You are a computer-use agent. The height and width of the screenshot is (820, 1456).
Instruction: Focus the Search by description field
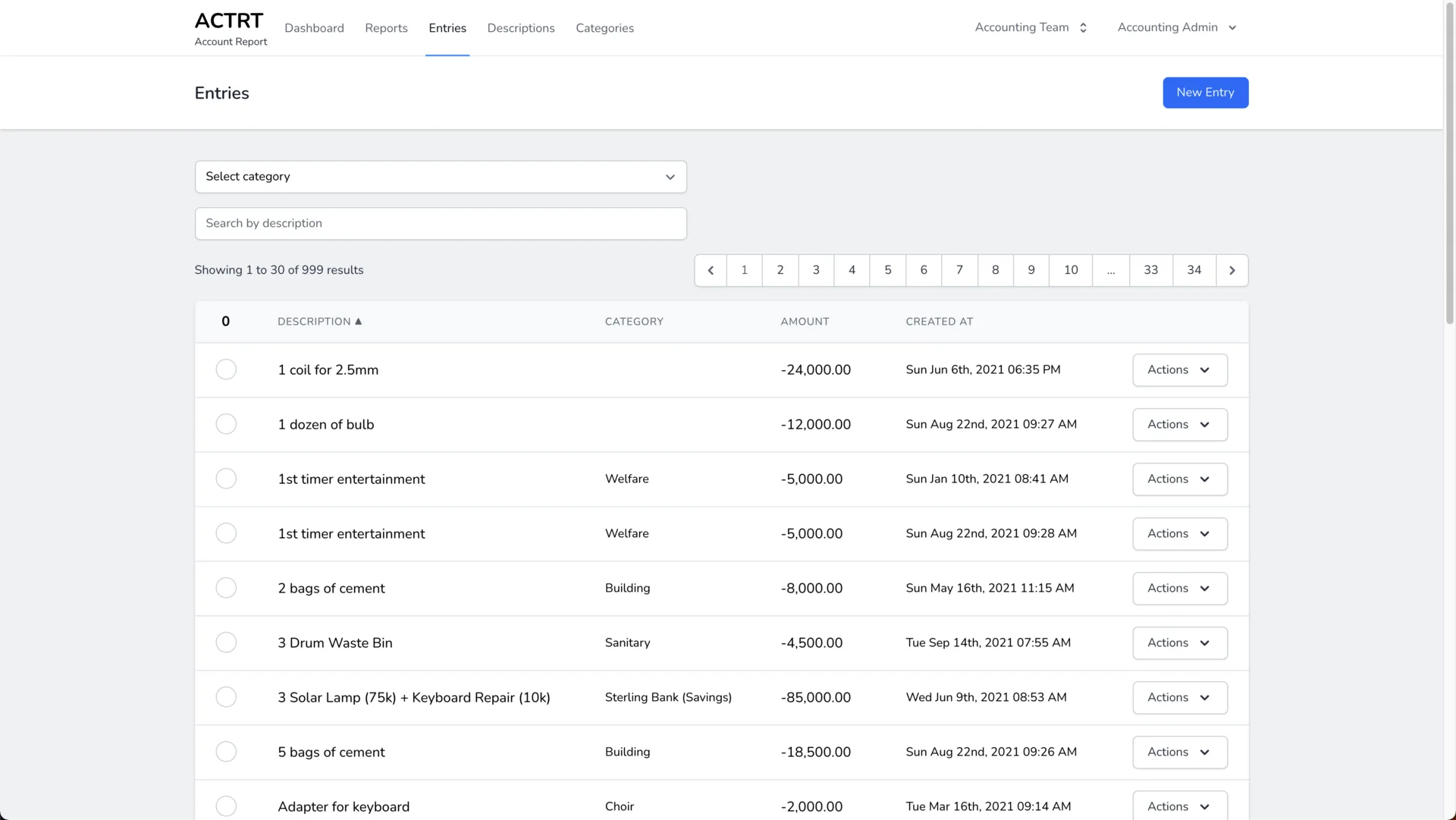[x=441, y=224]
